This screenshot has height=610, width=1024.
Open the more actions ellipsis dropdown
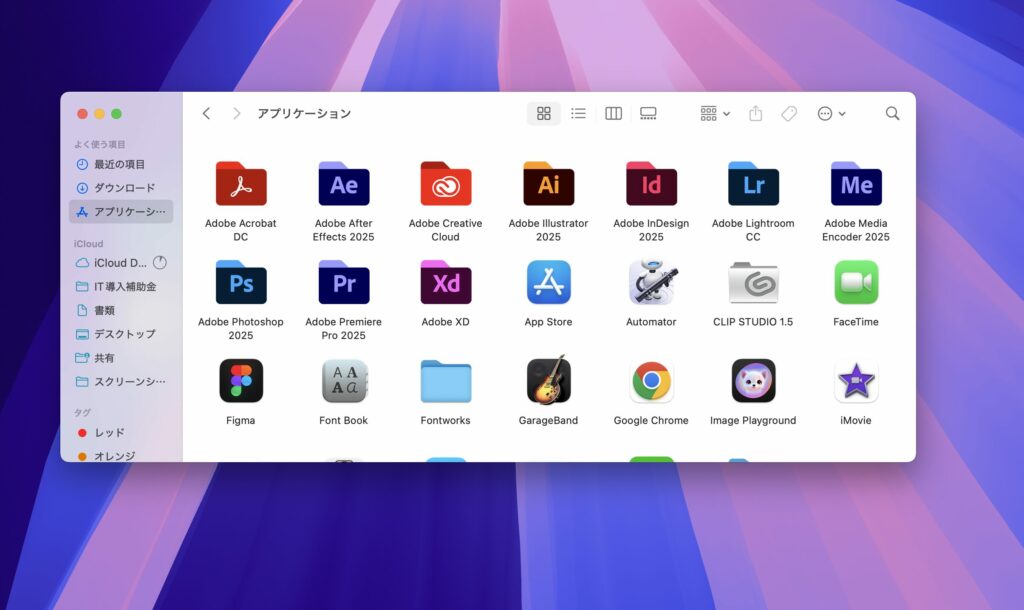point(831,114)
